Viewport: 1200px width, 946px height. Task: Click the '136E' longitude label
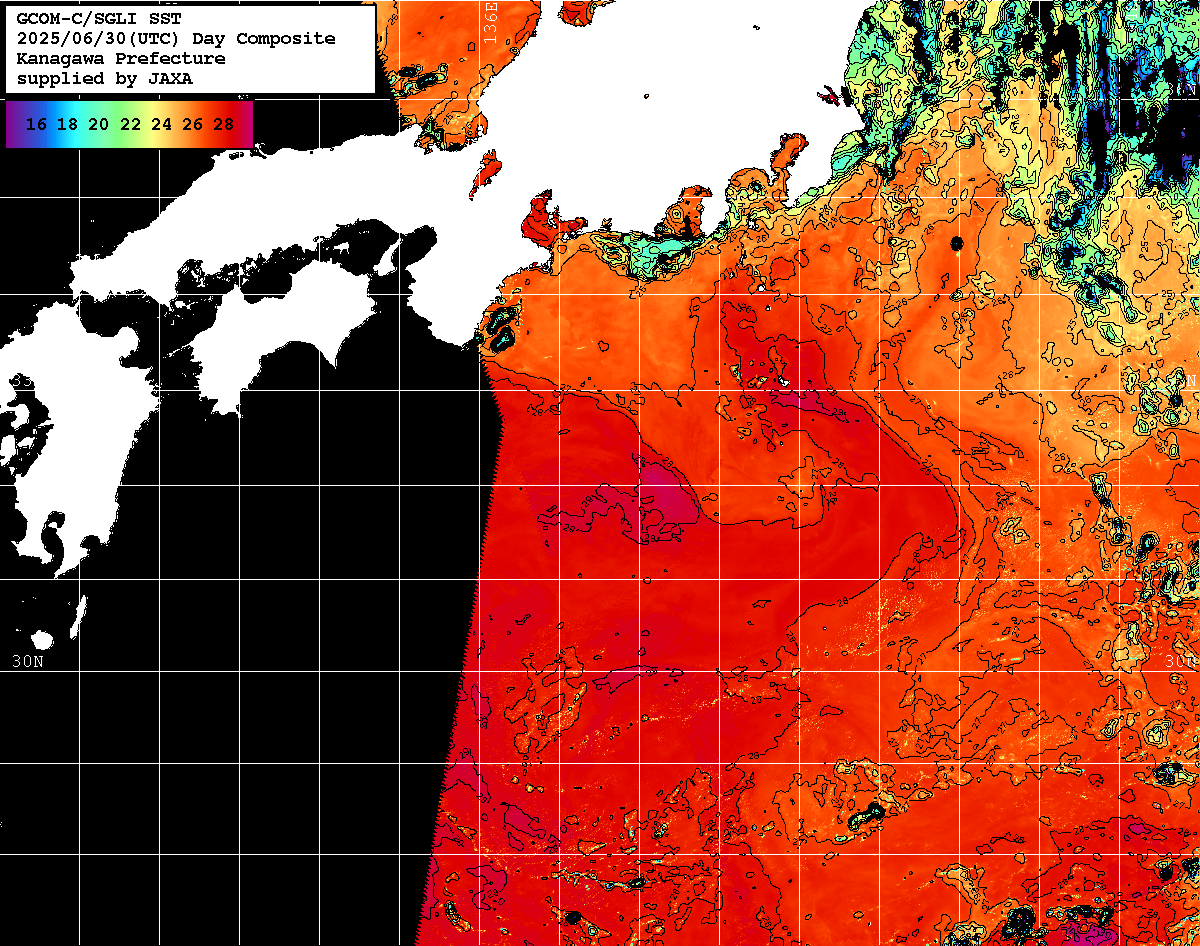pos(489,22)
